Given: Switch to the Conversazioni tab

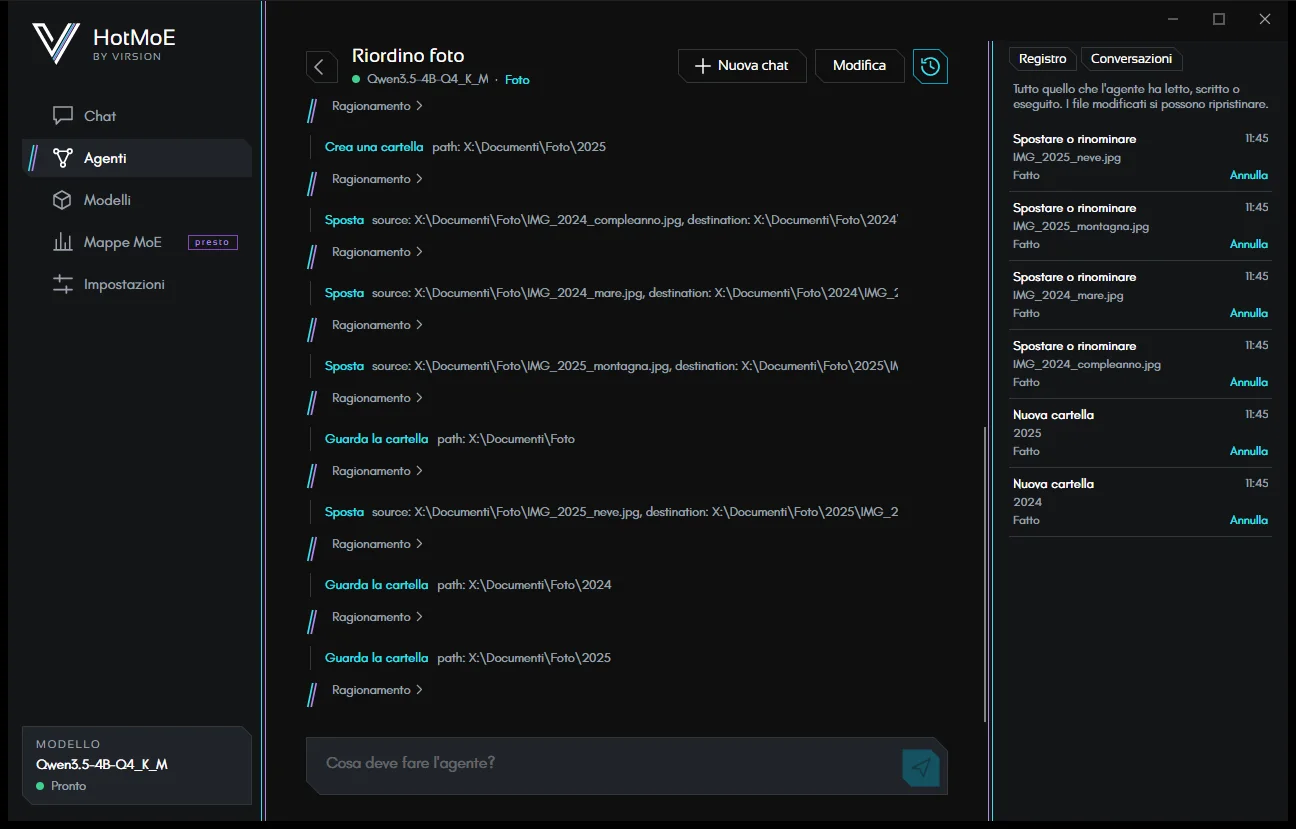Looking at the screenshot, I should tap(1131, 59).
